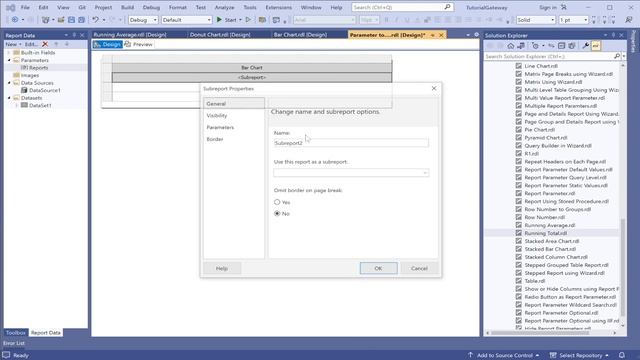Click the red Delete X in Report Data
Image resolution: width=640 pixels, height=360 pixels.
45,44
